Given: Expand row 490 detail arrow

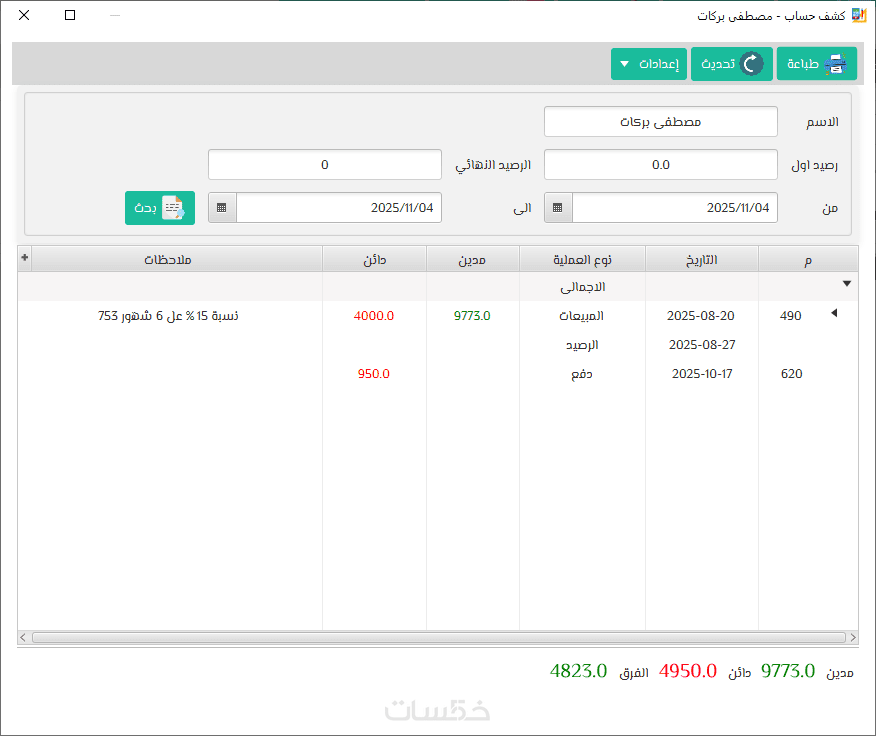Looking at the screenshot, I should (834, 313).
